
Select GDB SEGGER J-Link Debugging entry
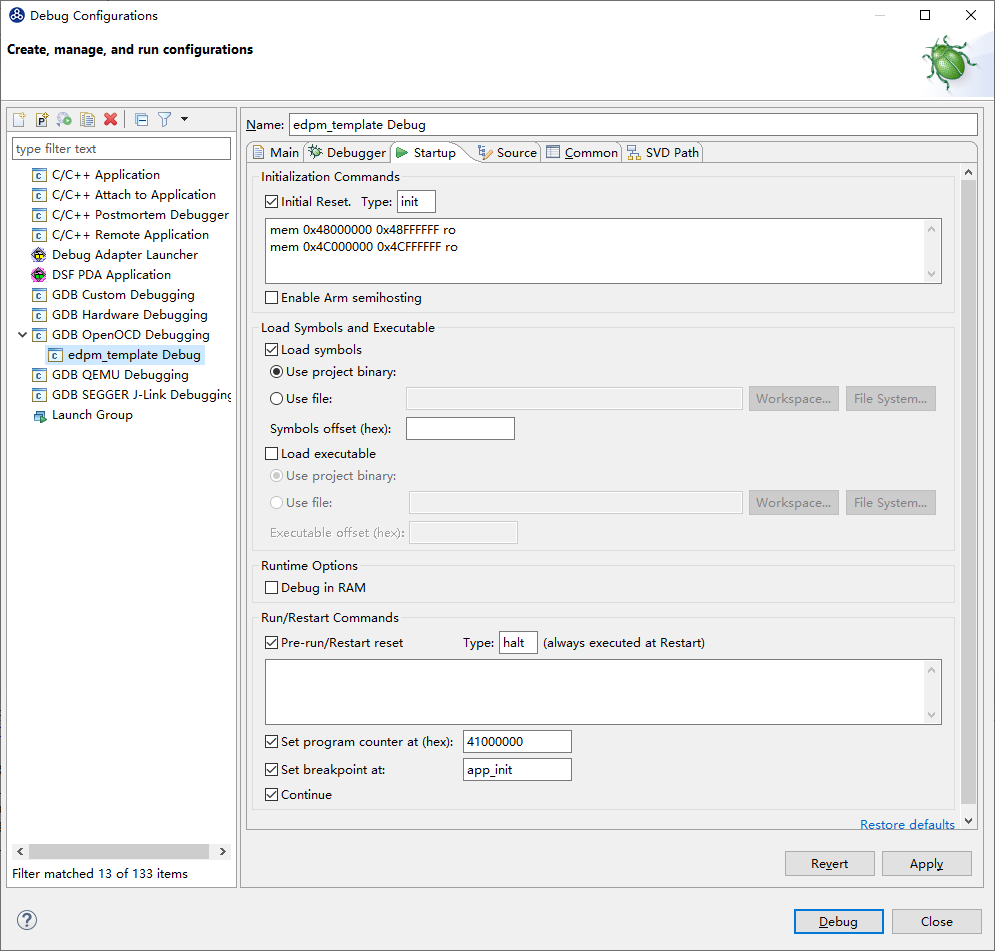pos(142,395)
